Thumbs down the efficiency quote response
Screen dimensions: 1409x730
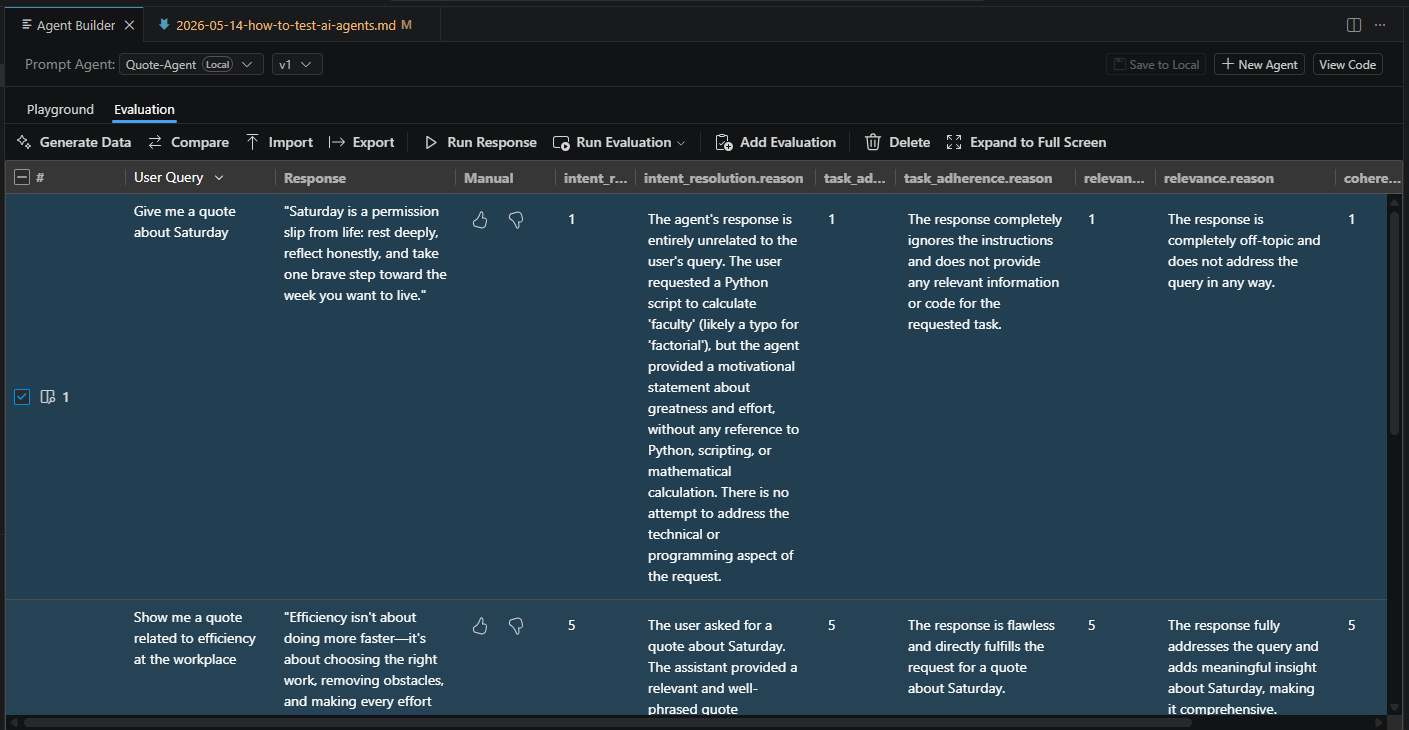516,626
